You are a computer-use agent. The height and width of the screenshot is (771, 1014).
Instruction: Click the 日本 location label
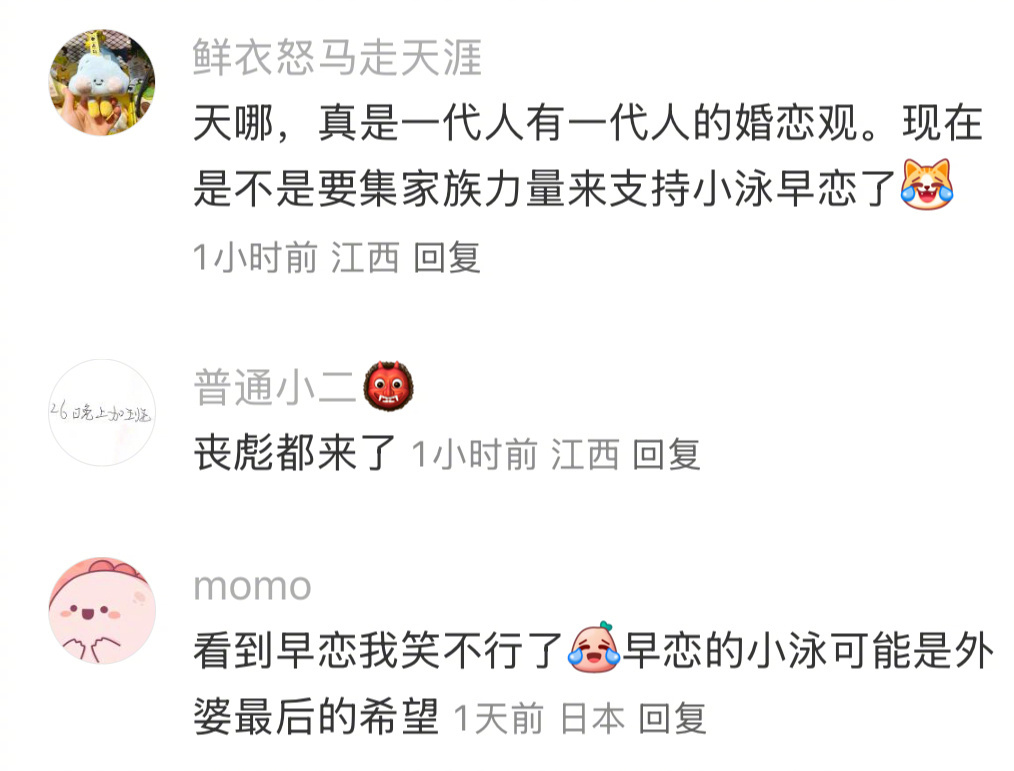click(x=592, y=719)
